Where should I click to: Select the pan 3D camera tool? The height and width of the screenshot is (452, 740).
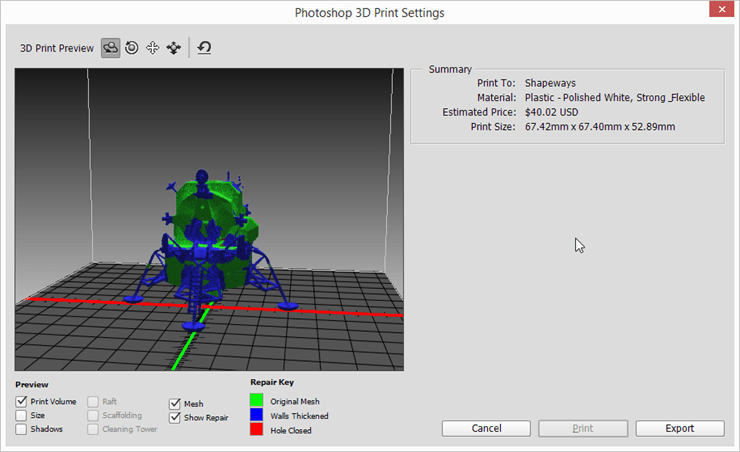(x=152, y=48)
